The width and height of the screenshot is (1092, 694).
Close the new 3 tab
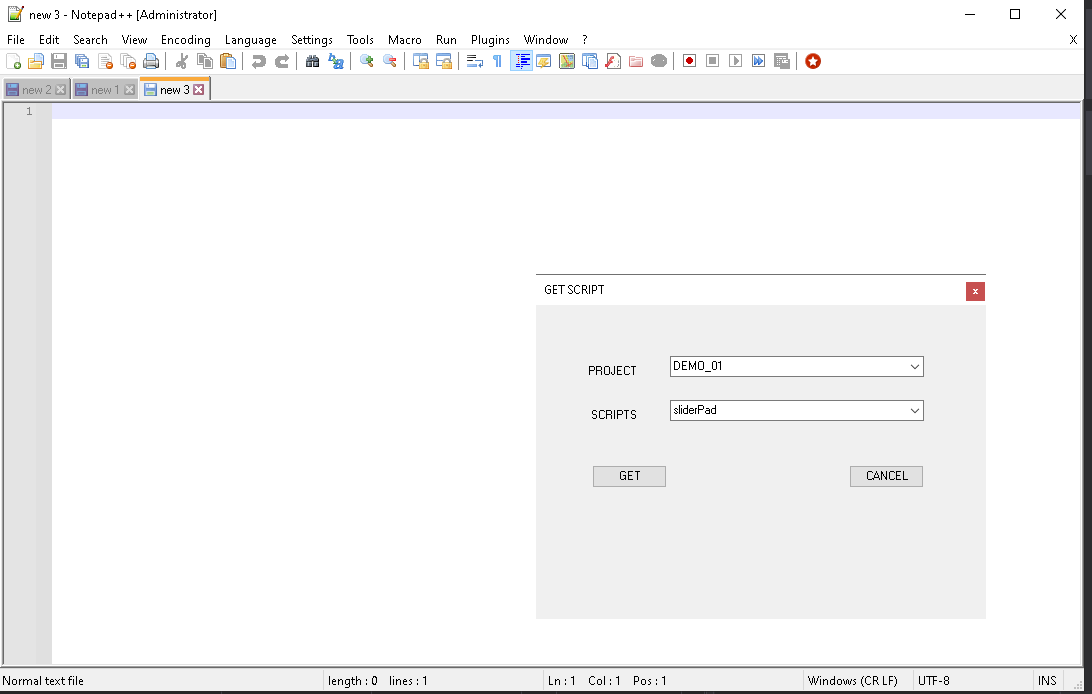click(199, 90)
